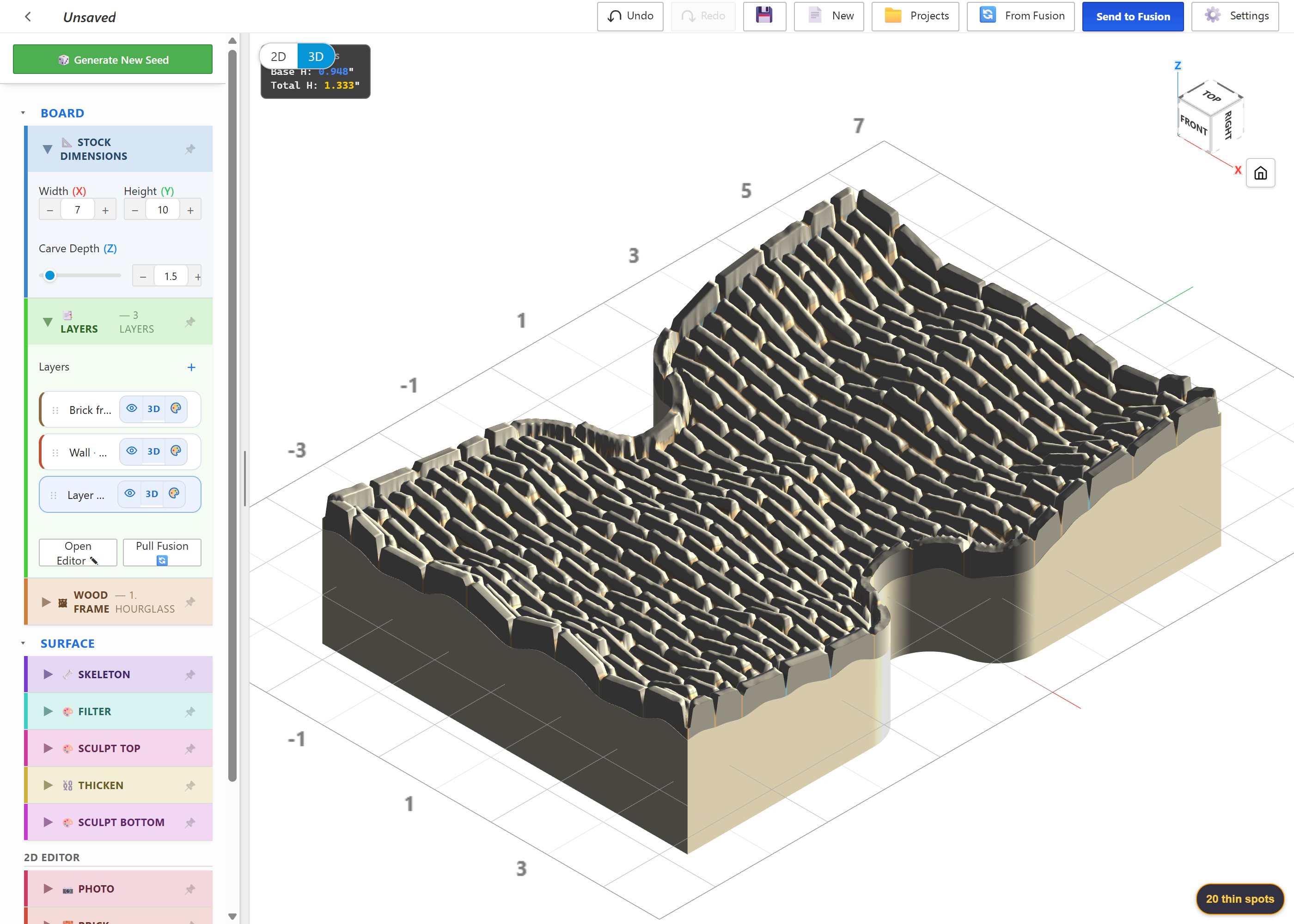Toggle visibility of Wall layer
1294x924 pixels.
pos(131,451)
